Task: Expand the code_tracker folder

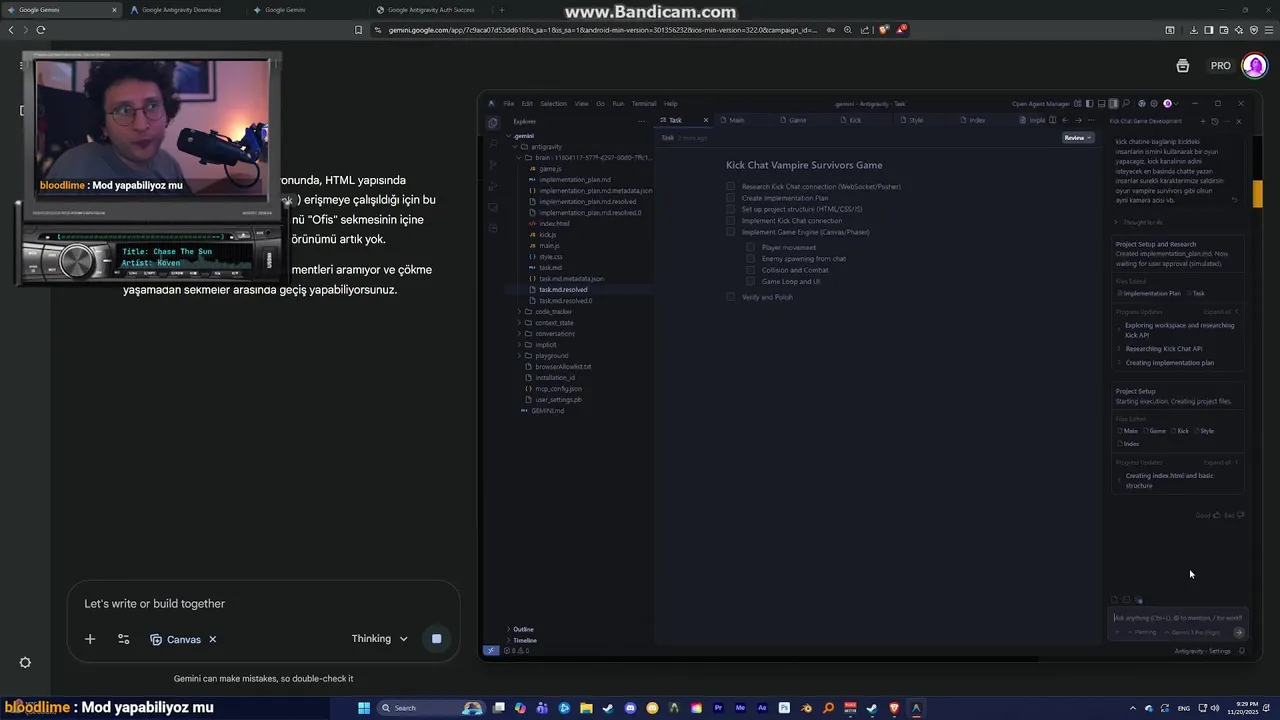Action: point(553,312)
